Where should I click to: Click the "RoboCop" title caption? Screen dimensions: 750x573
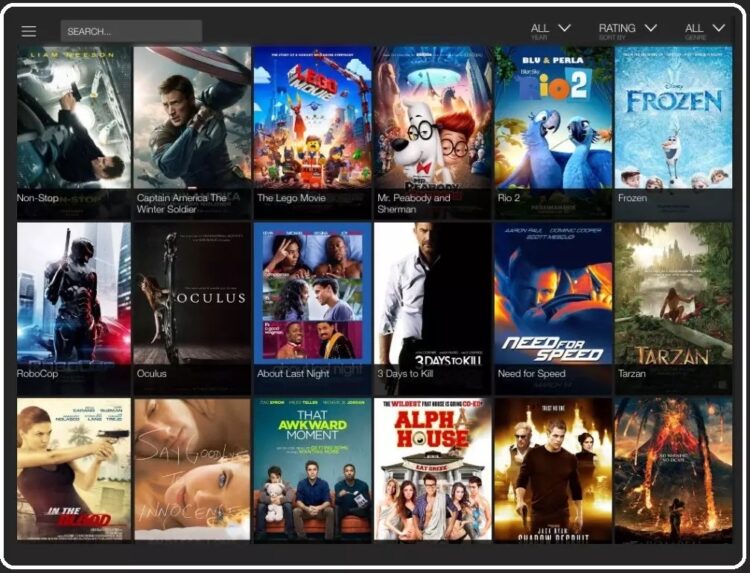point(37,374)
